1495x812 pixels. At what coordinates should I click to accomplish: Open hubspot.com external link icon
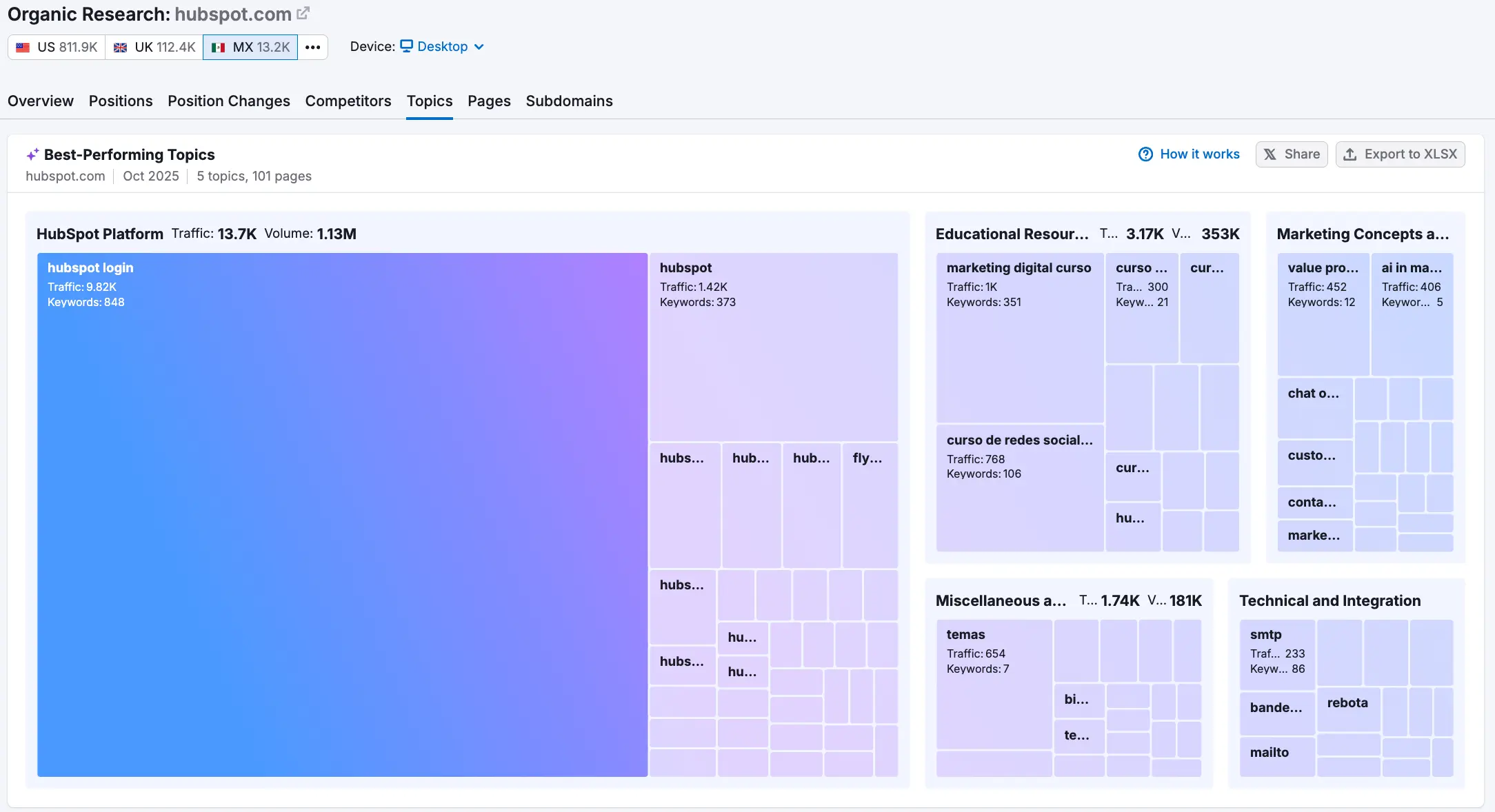tap(303, 13)
